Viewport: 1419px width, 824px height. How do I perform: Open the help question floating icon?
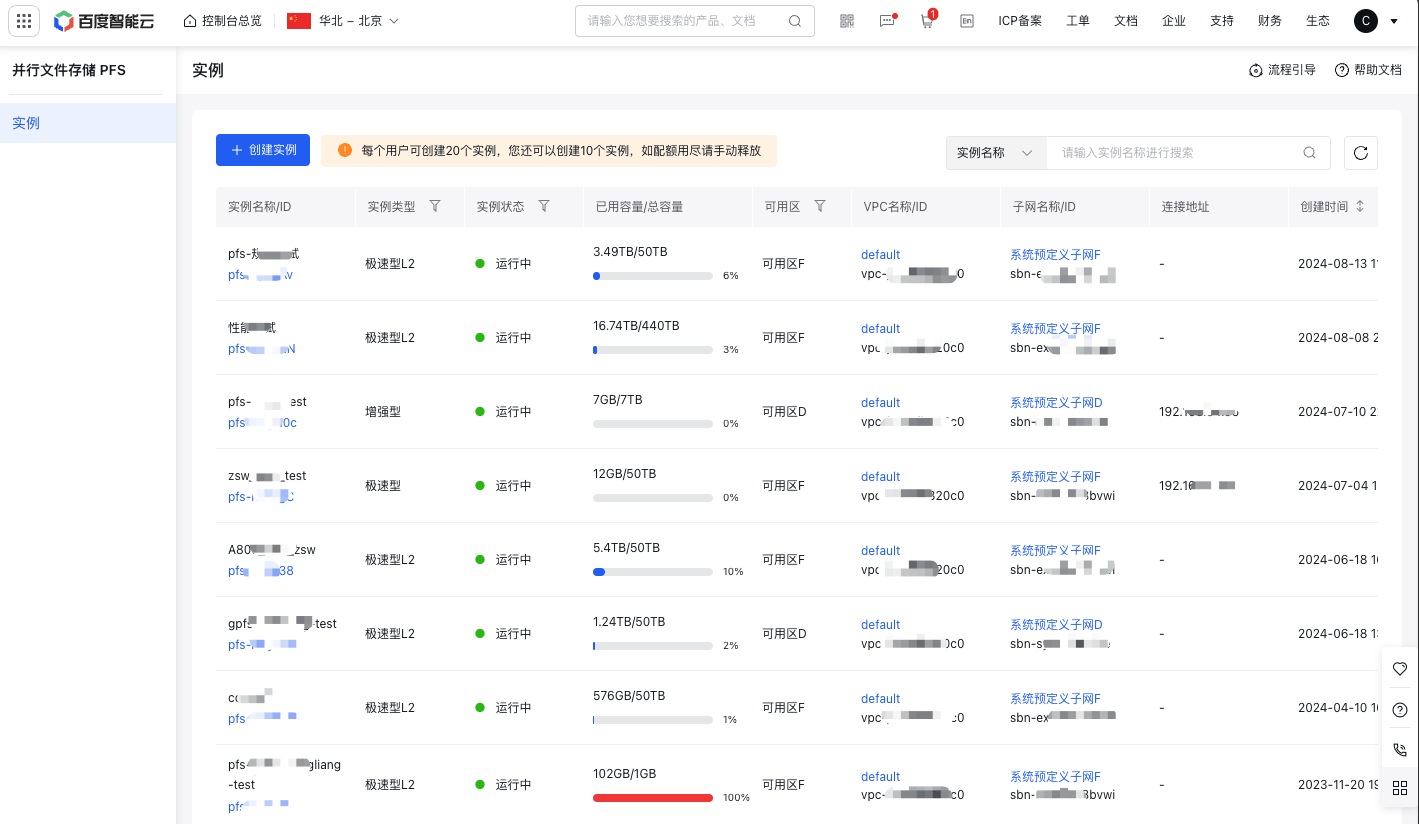[1399, 709]
